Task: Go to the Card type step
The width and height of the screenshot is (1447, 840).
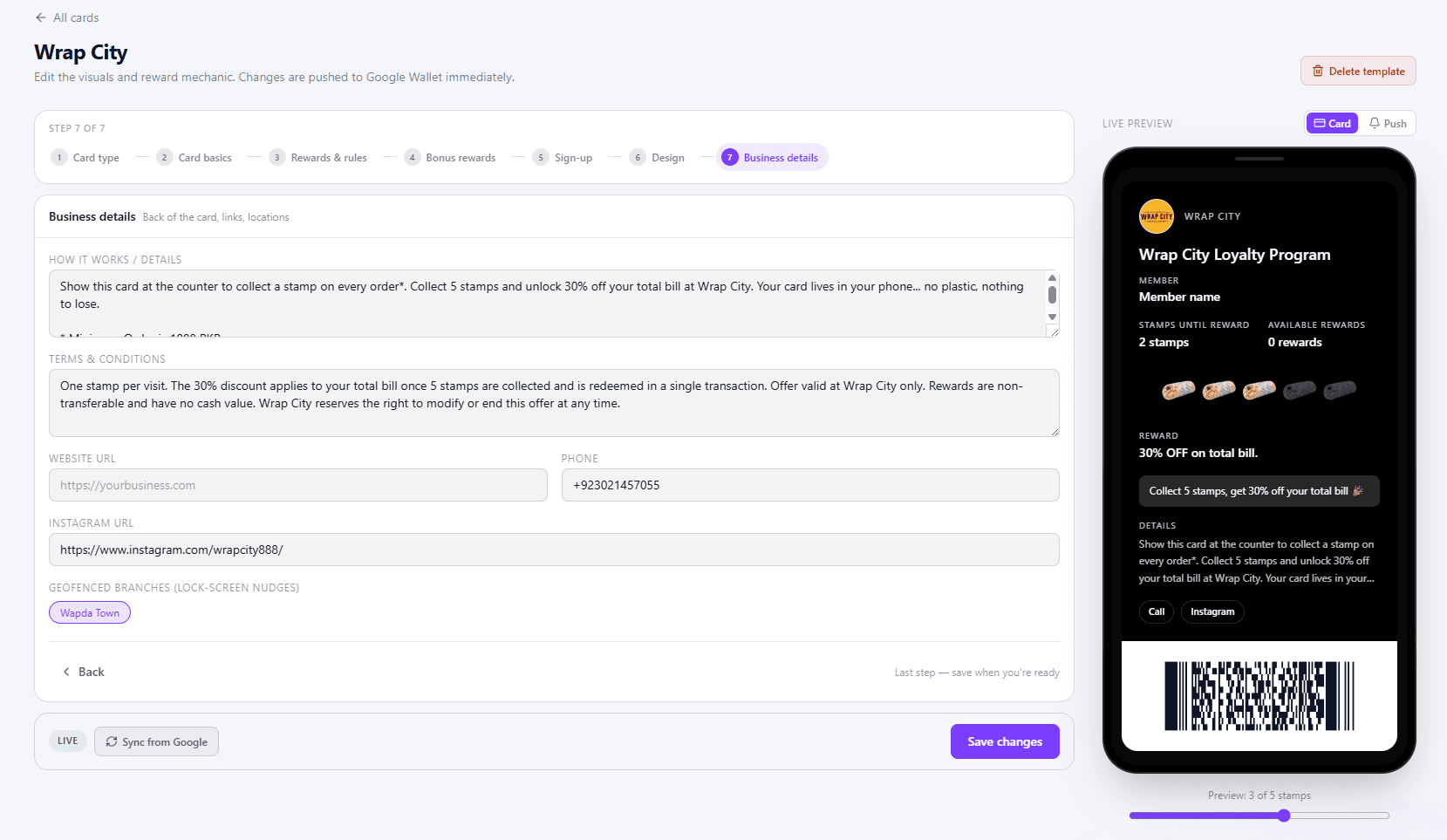Action: [85, 158]
